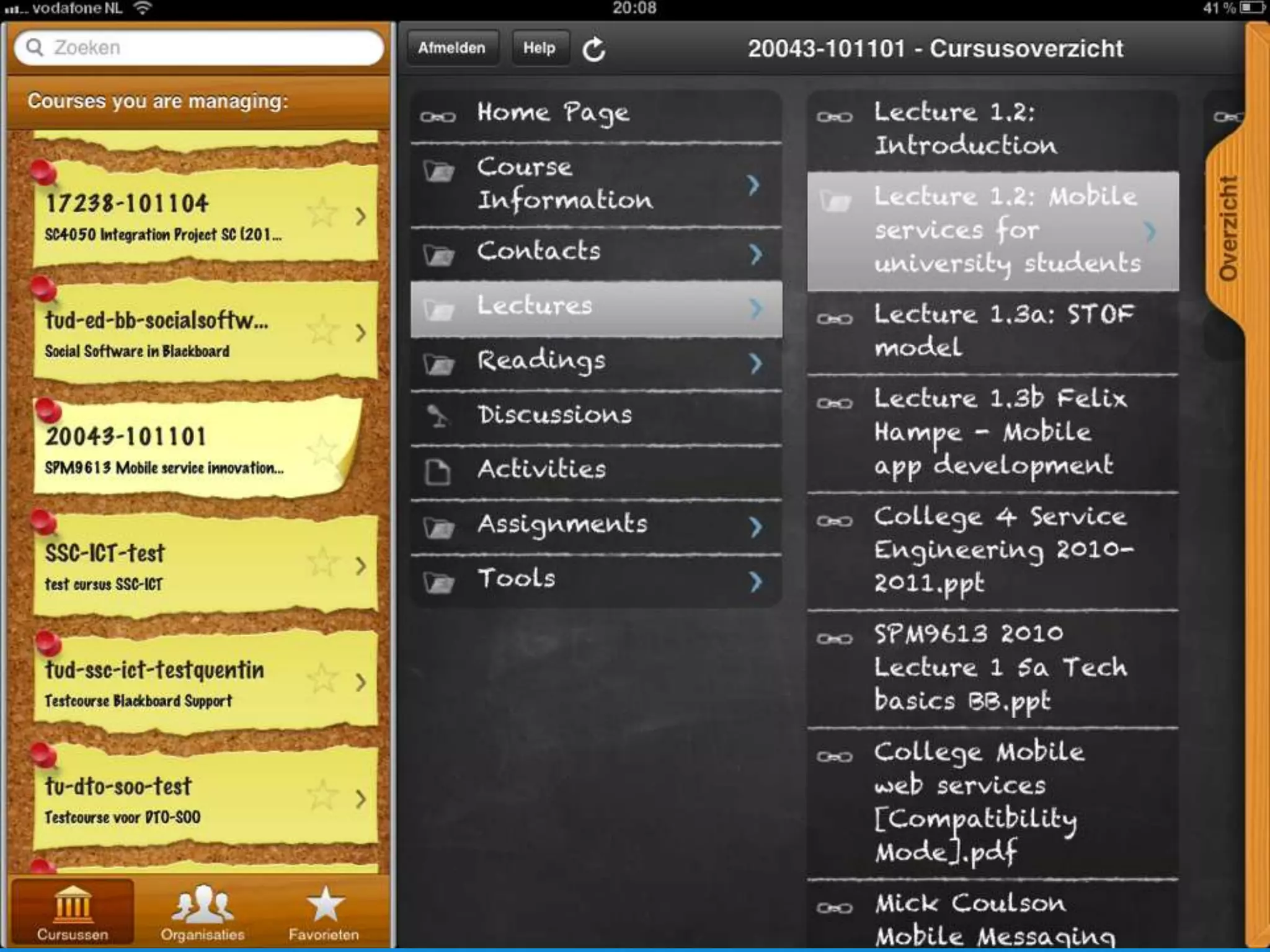Click the Home Page link icon

click(x=438, y=117)
